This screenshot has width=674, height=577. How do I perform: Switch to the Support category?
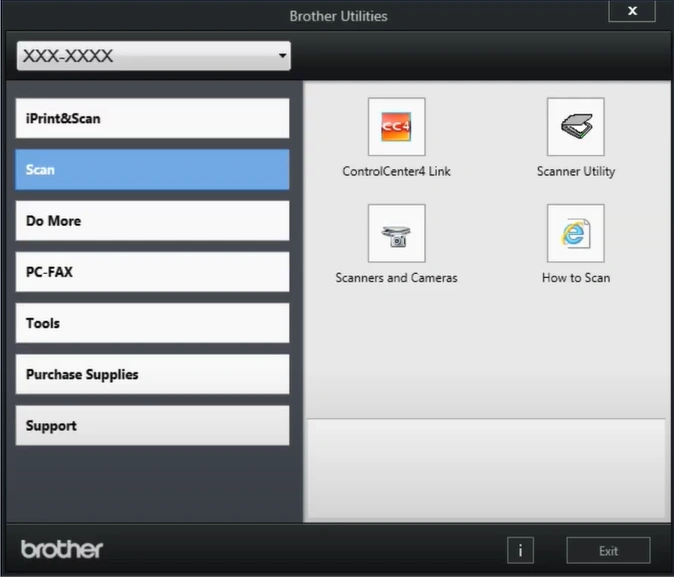pyautogui.click(x=153, y=425)
